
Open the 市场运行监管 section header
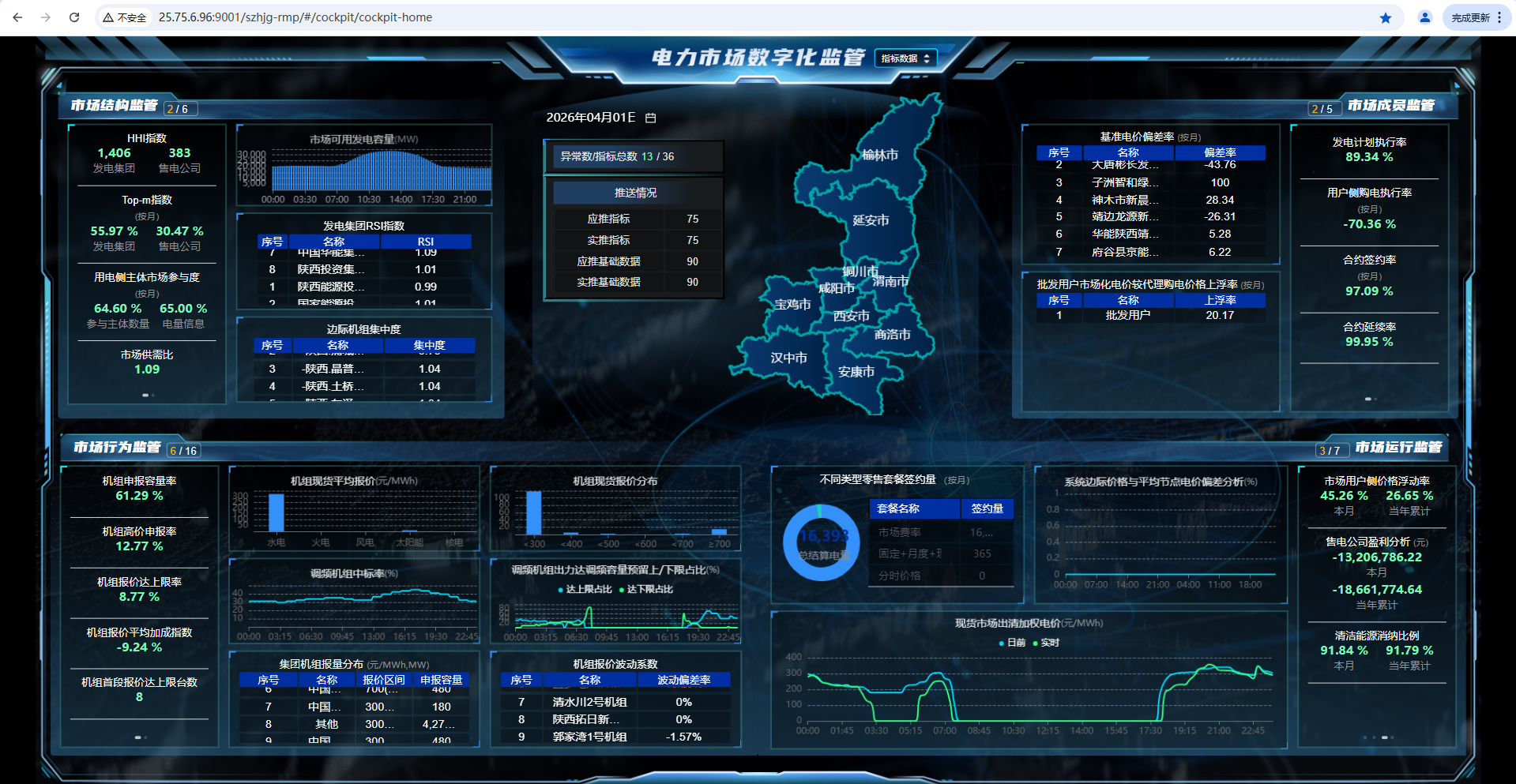(x=1398, y=448)
